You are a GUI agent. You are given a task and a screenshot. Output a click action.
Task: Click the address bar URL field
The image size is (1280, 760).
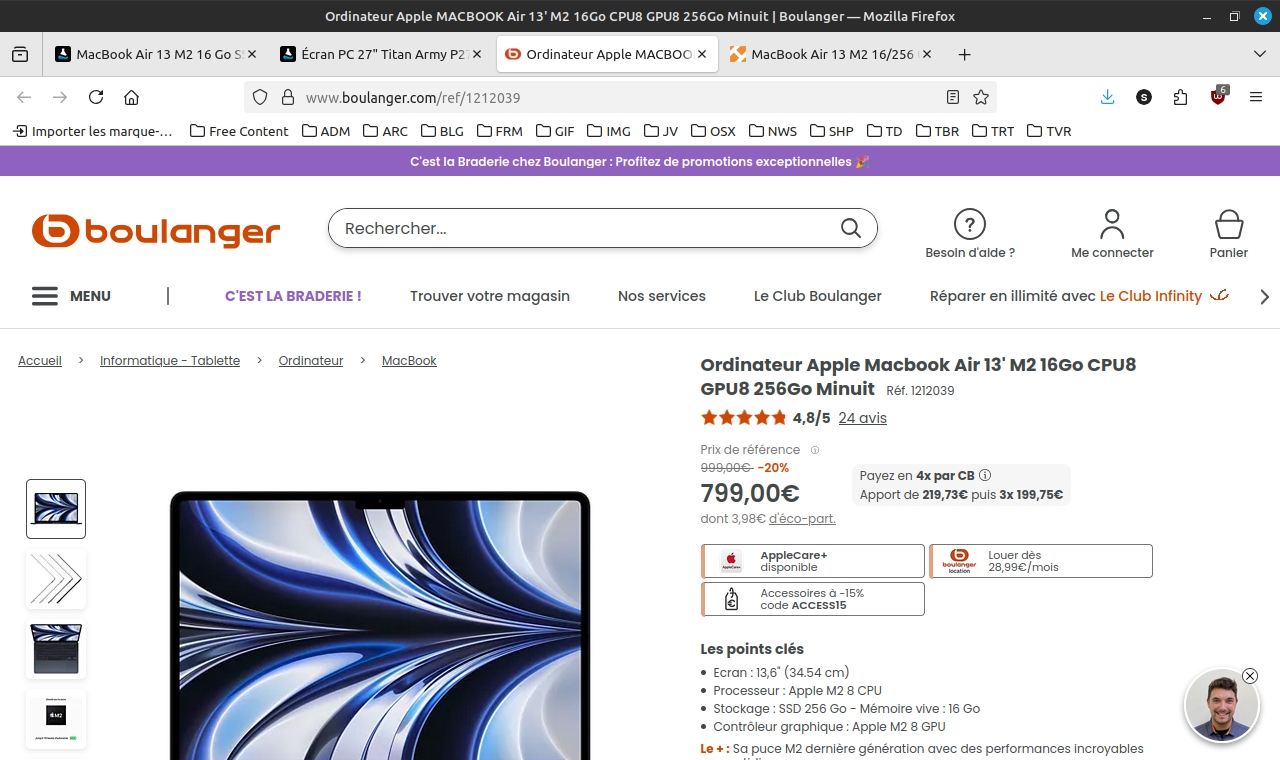[x=620, y=97]
